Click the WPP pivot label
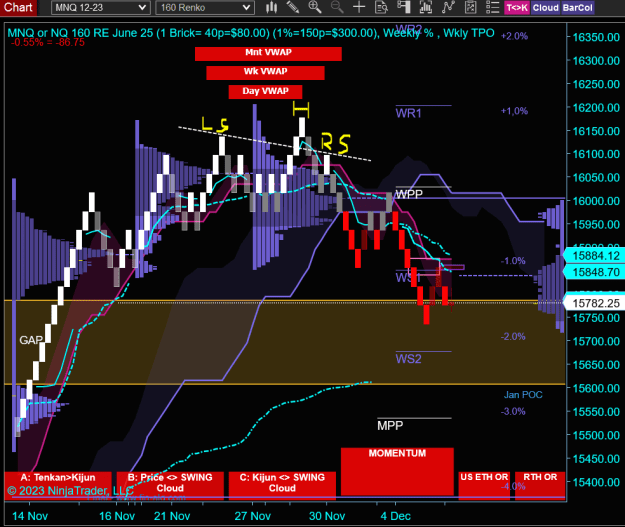Screen dimensions: 625x527 (x=409, y=194)
